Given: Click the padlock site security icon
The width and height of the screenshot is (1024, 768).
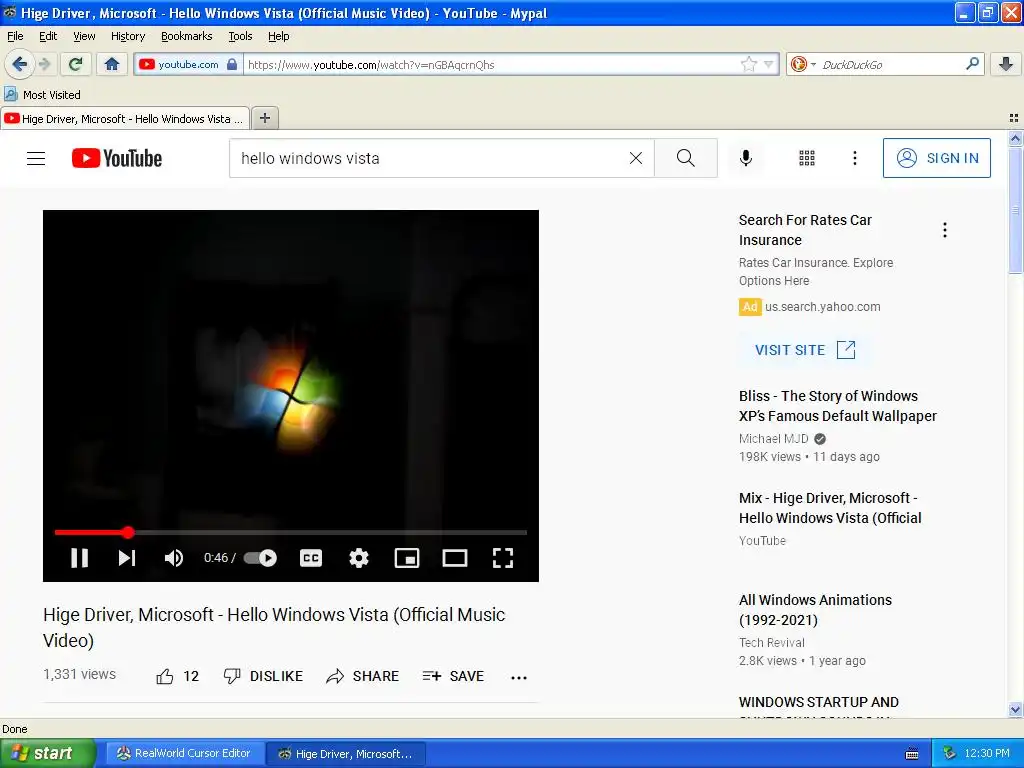Looking at the screenshot, I should pyautogui.click(x=232, y=64).
